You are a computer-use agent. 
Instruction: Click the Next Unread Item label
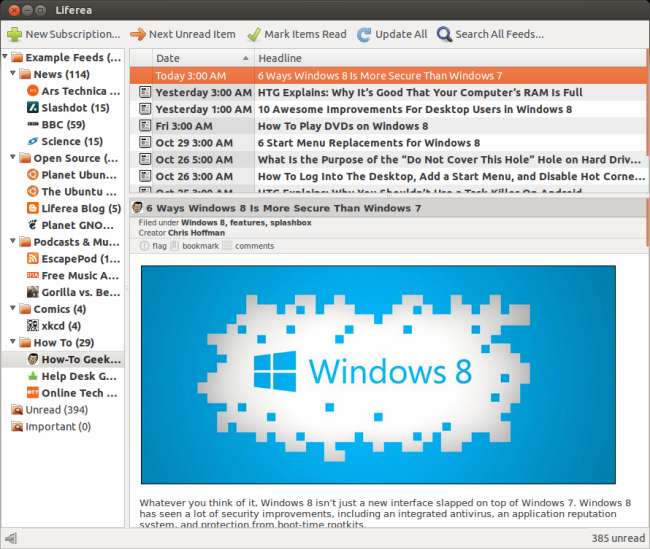click(192, 34)
